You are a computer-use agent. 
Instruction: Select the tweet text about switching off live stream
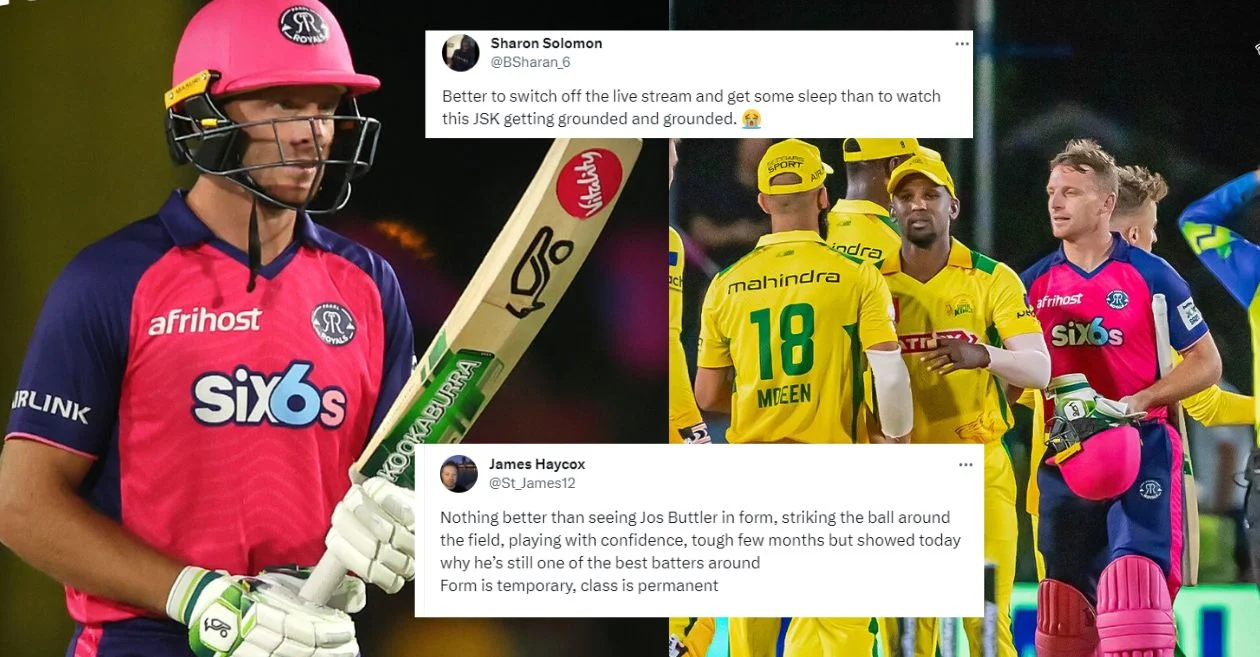pyautogui.click(x=691, y=108)
